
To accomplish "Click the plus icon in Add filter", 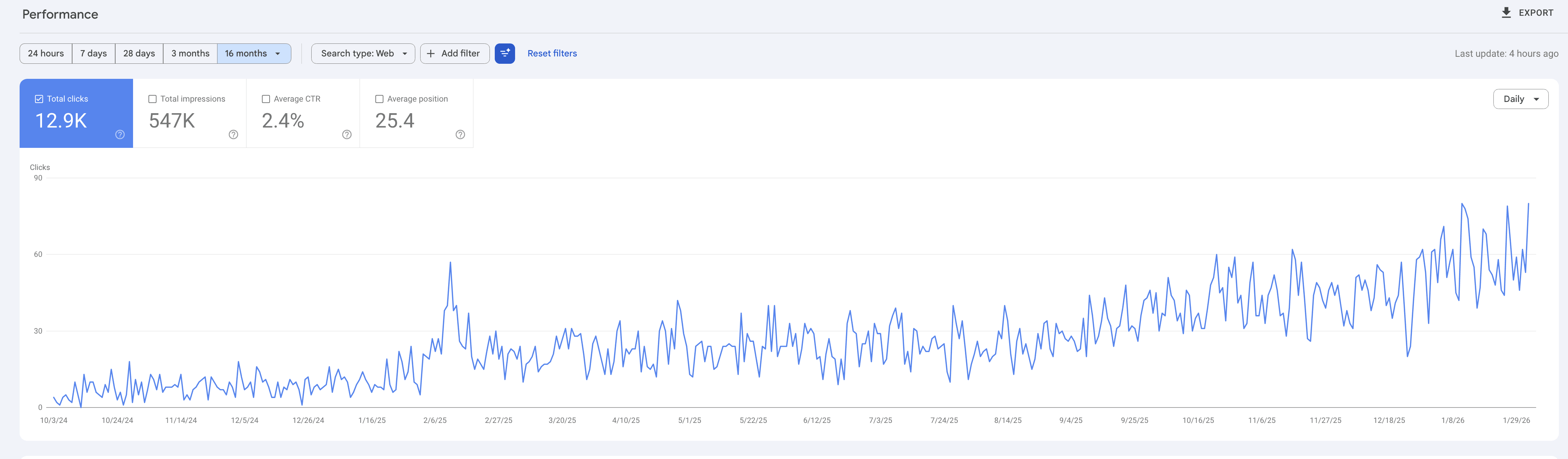I will coord(431,54).
